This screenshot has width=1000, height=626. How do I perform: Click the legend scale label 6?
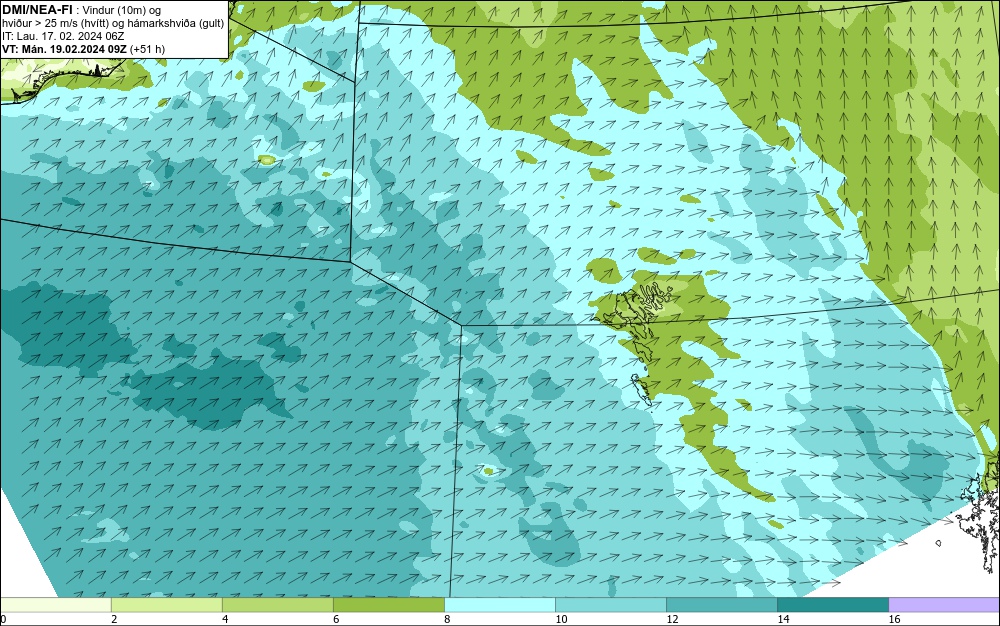pyautogui.click(x=336, y=619)
